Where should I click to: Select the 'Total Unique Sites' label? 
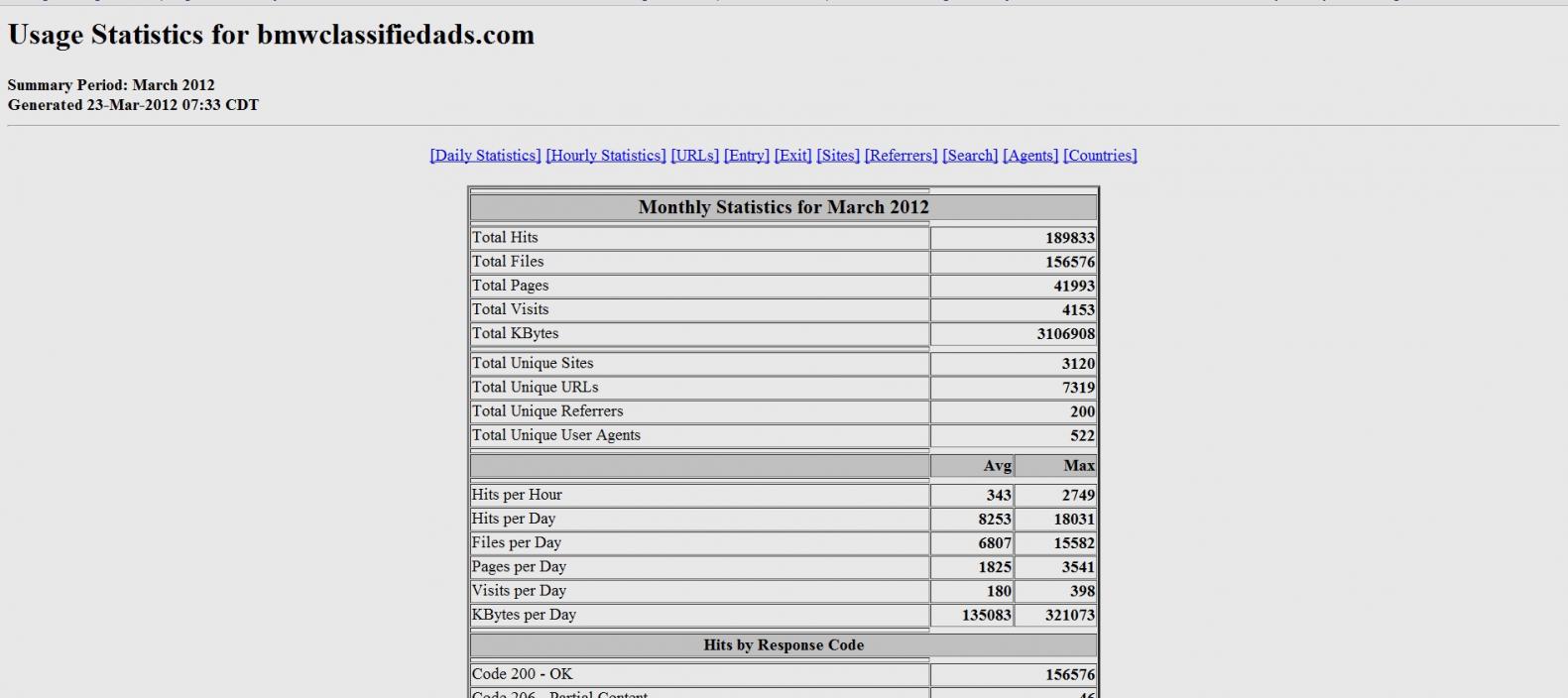tap(533, 363)
